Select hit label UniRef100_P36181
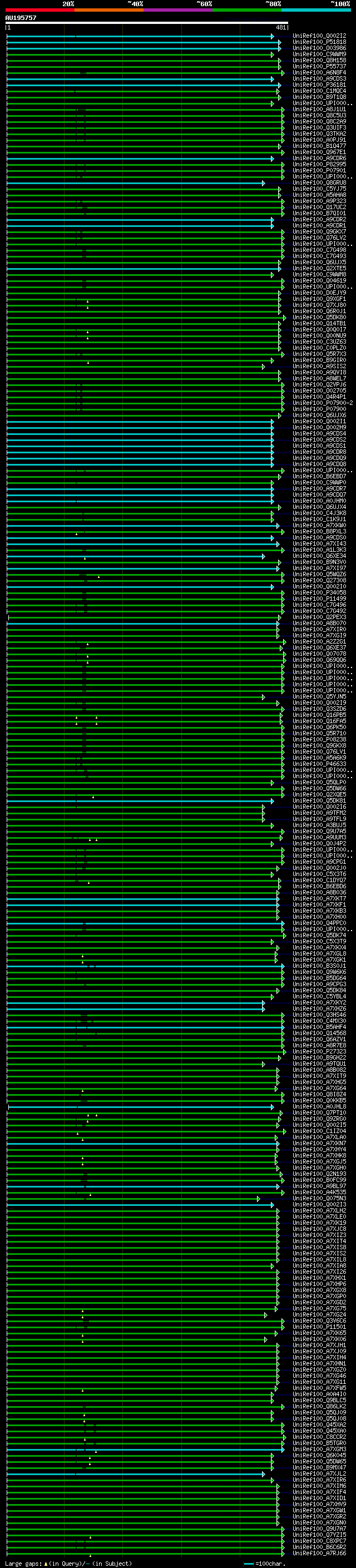Image resolution: width=356 pixels, height=1568 pixels. pyautogui.click(x=319, y=85)
